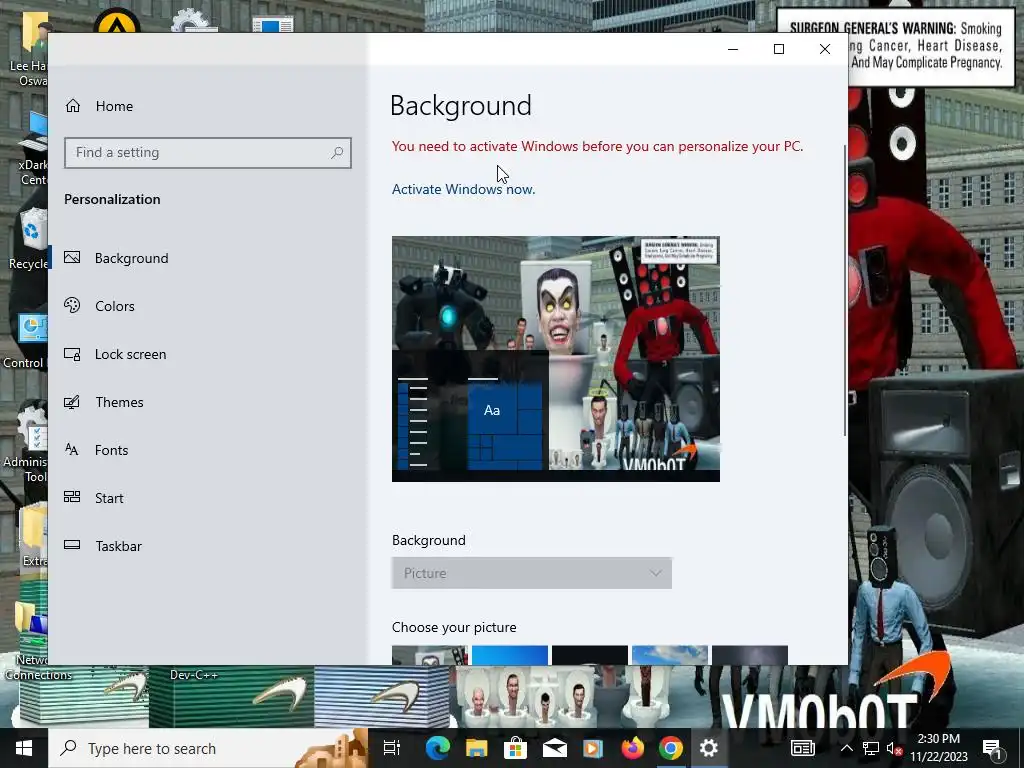The image size is (1024, 768).
Task: Launch Google Chrome from the taskbar
Action: point(671,748)
